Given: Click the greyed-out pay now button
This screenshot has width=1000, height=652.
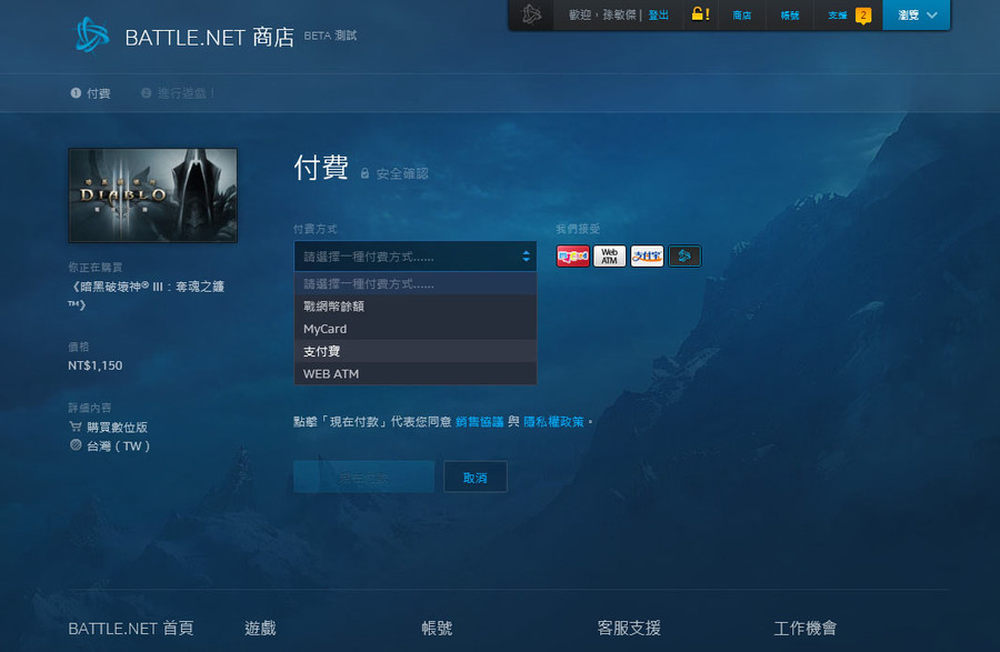Looking at the screenshot, I should [364, 477].
